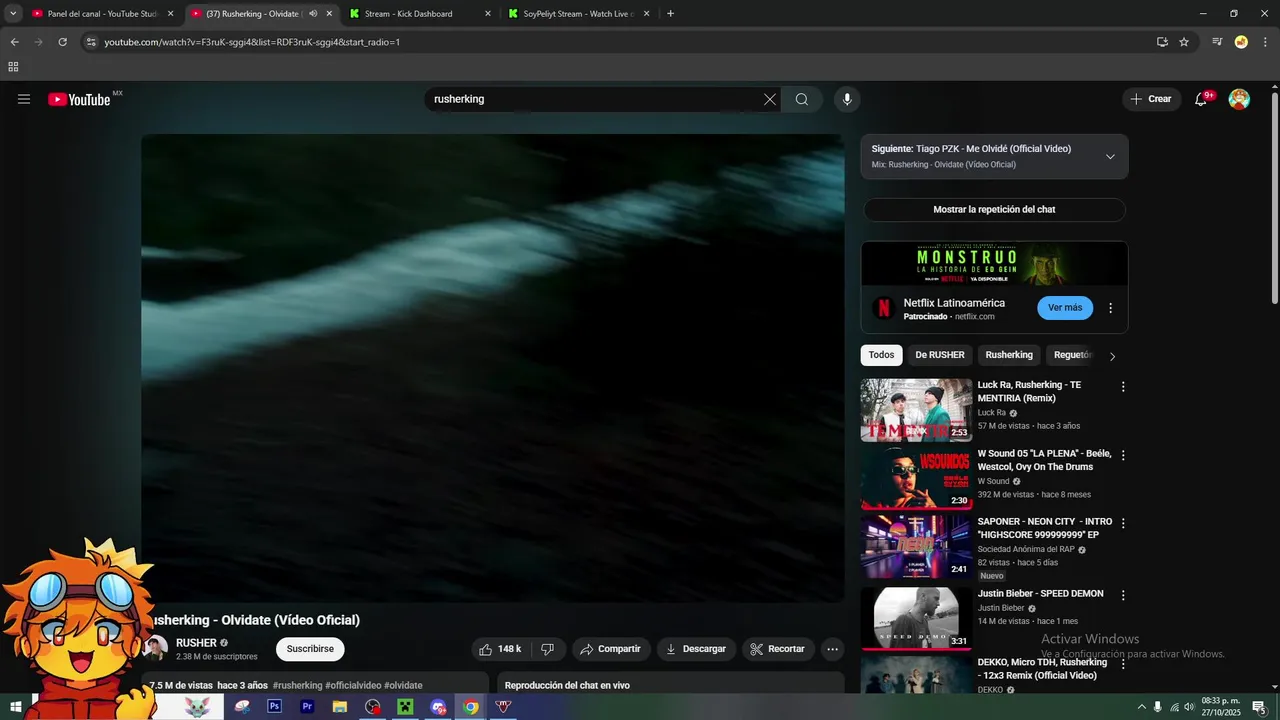The height and width of the screenshot is (720, 1280).
Task: Select the Rusherking filter chip
Action: [x=1009, y=355]
